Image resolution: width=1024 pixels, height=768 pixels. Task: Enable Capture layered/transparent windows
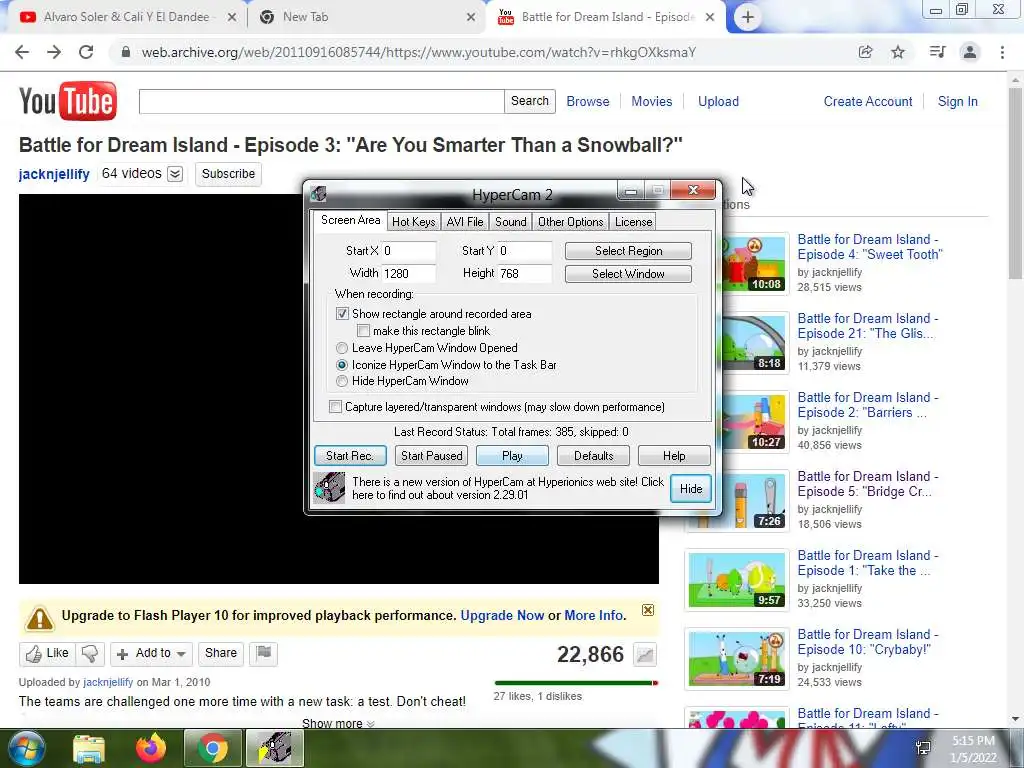[335, 407]
